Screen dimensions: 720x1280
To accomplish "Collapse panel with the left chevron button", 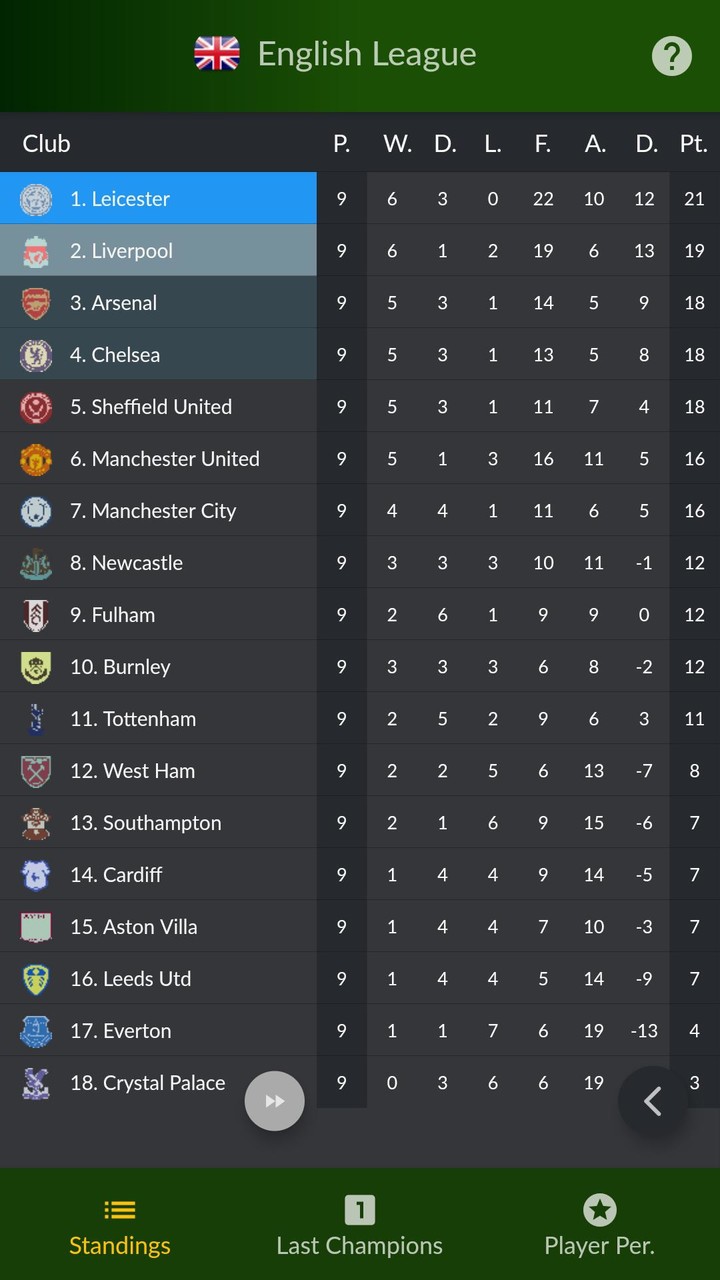I will click(653, 1101).
